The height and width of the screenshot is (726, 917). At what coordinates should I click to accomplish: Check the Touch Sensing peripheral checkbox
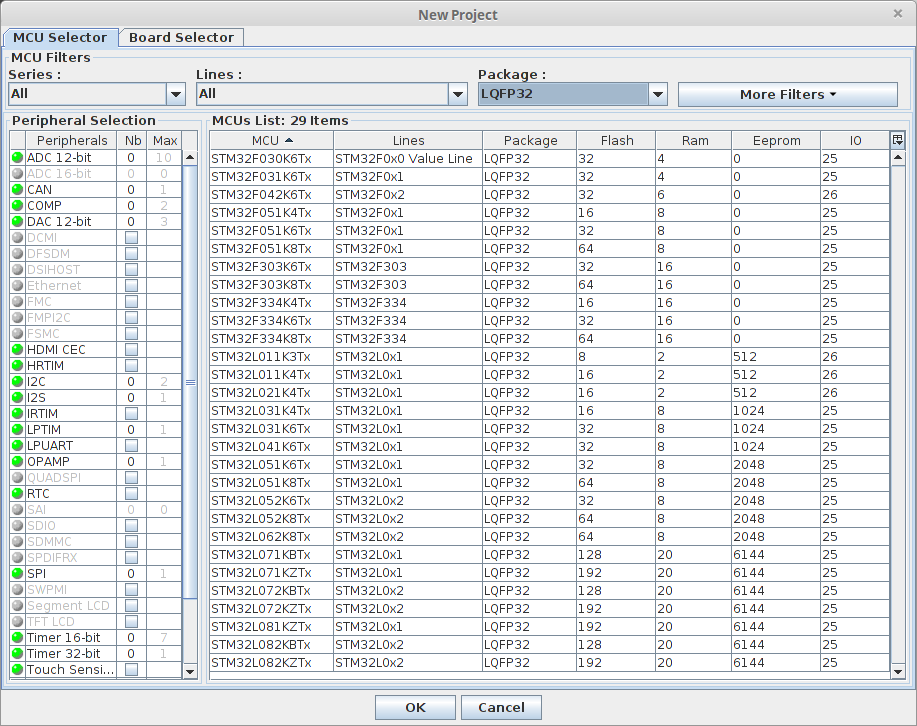pos(132,669)
